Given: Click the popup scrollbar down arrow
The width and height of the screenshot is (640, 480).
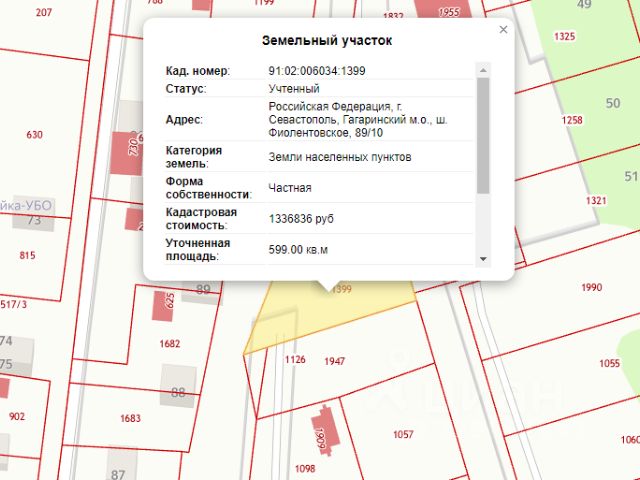Looking at the screenshot, I should pos(483,259).
